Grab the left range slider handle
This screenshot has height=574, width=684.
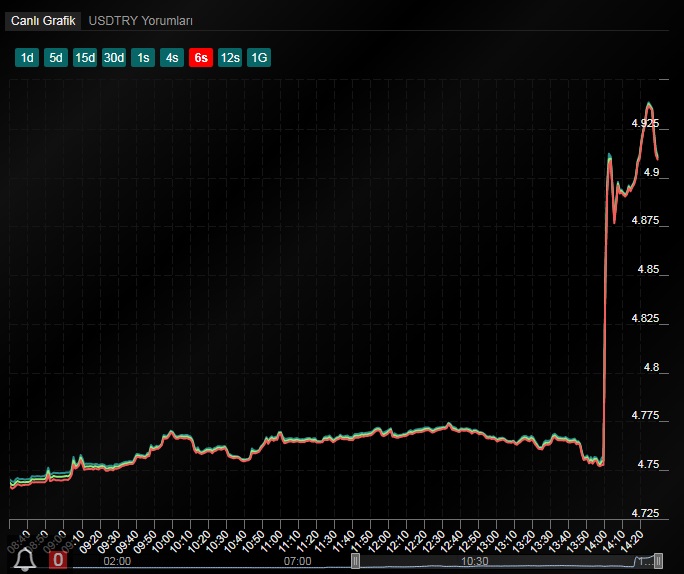click(356, 560)
